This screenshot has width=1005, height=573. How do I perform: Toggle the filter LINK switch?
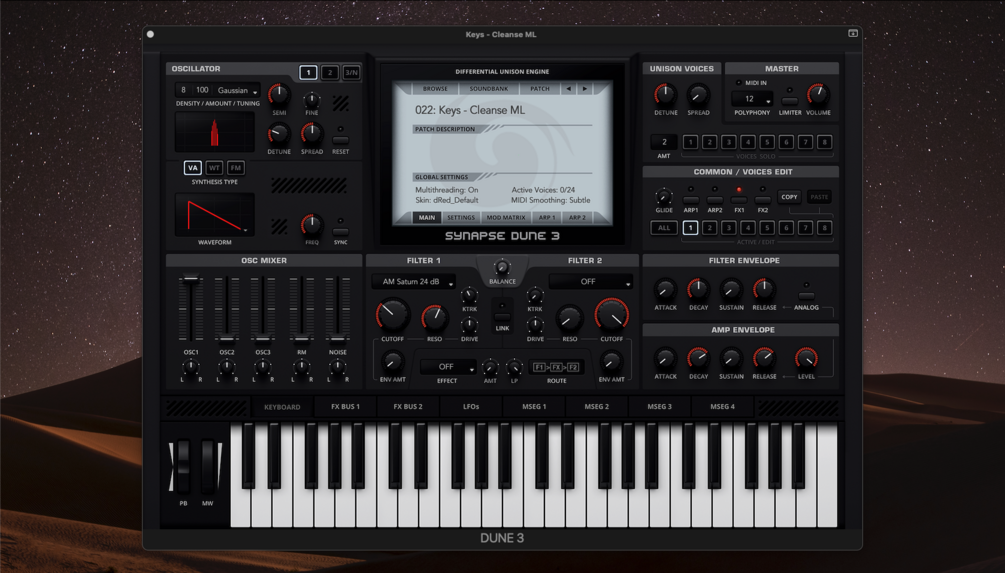502,317
